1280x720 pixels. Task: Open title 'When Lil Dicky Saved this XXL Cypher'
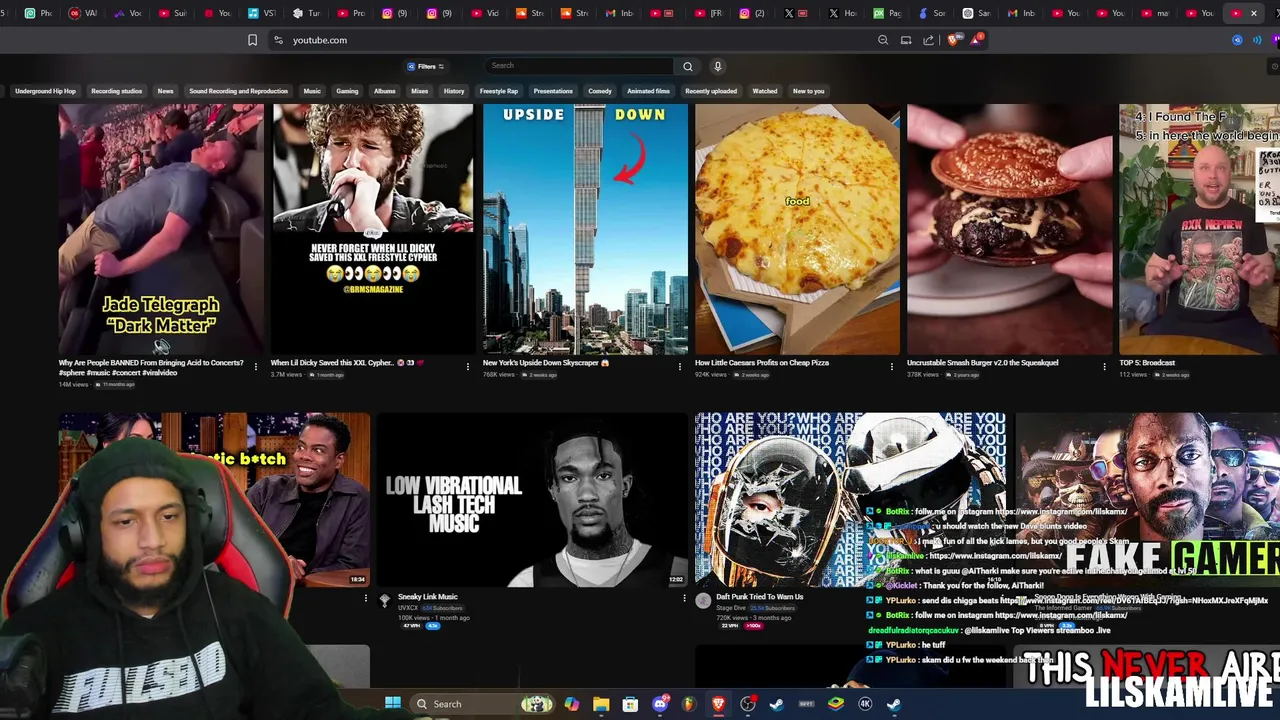coord(348,363)
